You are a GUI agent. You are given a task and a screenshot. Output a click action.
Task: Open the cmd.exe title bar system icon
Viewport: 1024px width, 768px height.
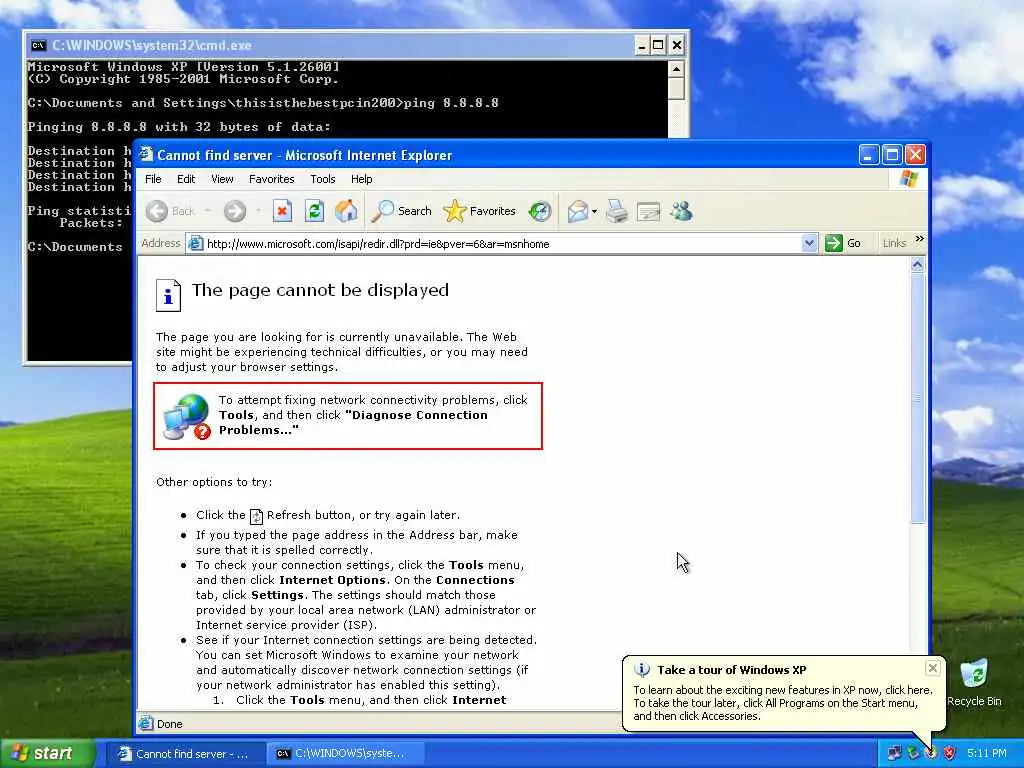tap(39, 45)
